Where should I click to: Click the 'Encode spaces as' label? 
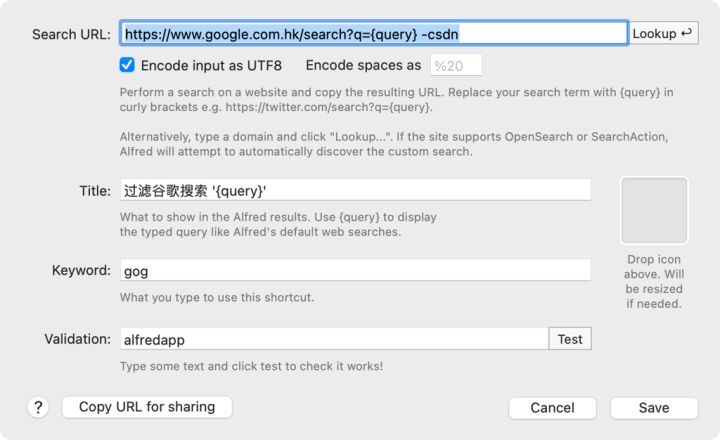(363, 65)
